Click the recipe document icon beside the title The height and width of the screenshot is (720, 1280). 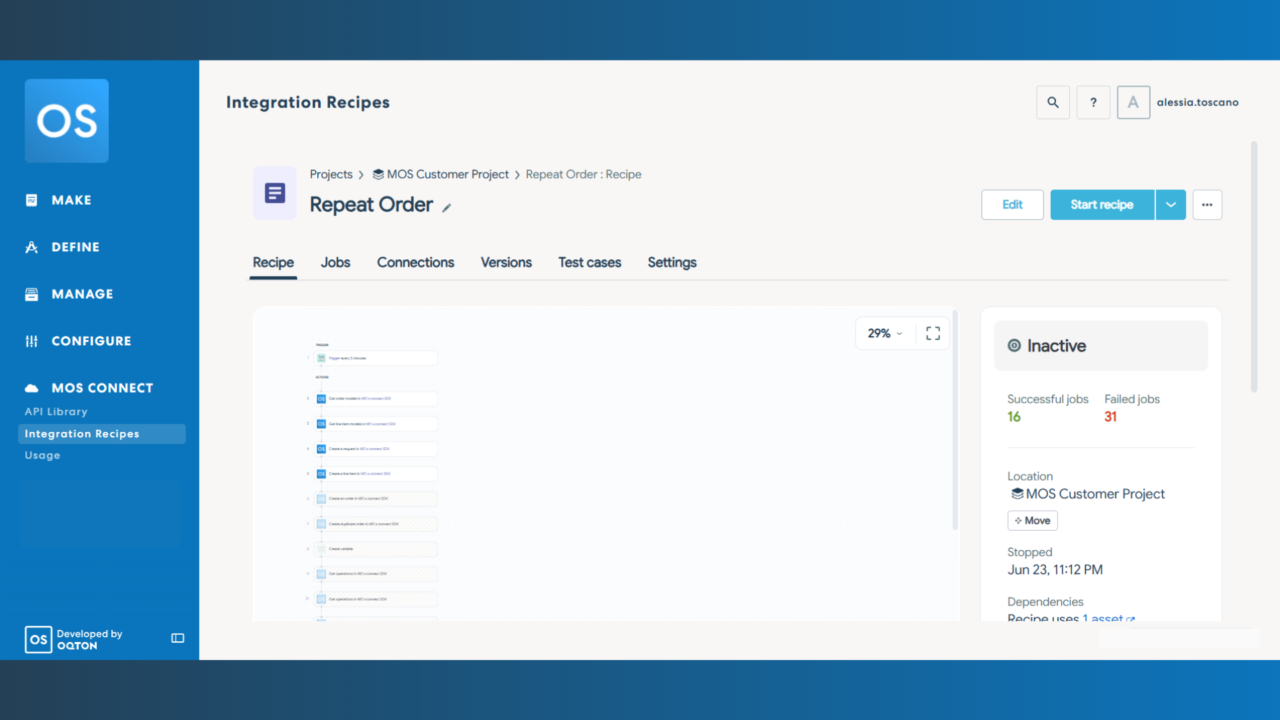pyautogui.click(x=275, y=193)
